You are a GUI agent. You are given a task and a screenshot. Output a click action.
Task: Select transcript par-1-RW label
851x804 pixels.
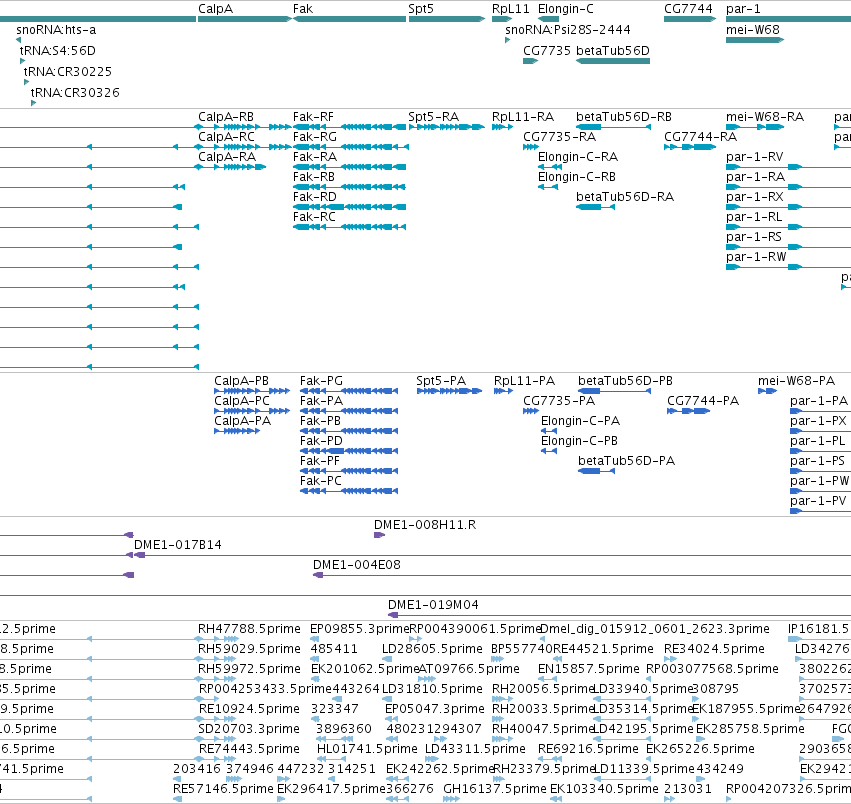[756, 257]
